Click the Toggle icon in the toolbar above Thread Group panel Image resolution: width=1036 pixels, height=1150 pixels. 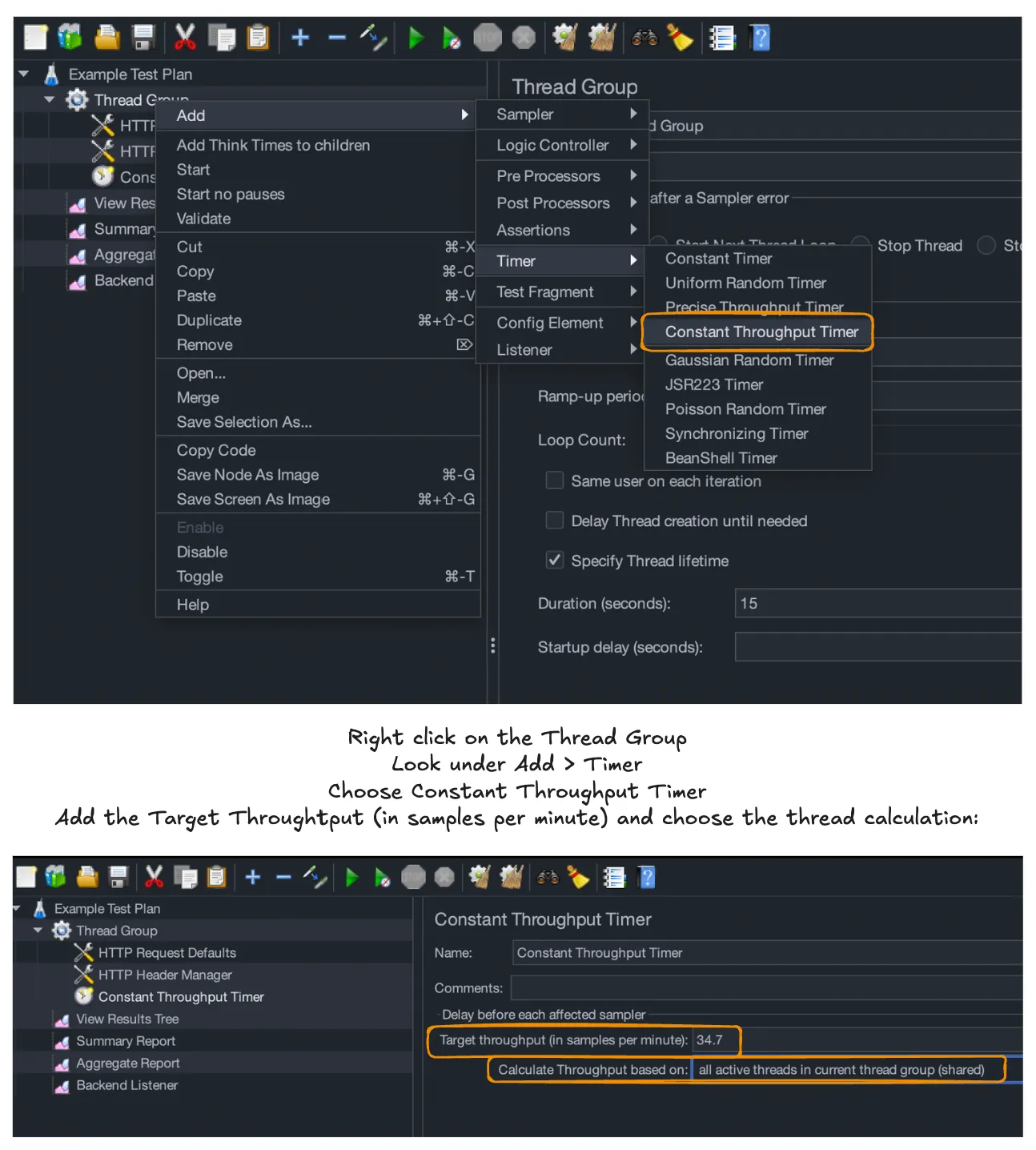373,38
